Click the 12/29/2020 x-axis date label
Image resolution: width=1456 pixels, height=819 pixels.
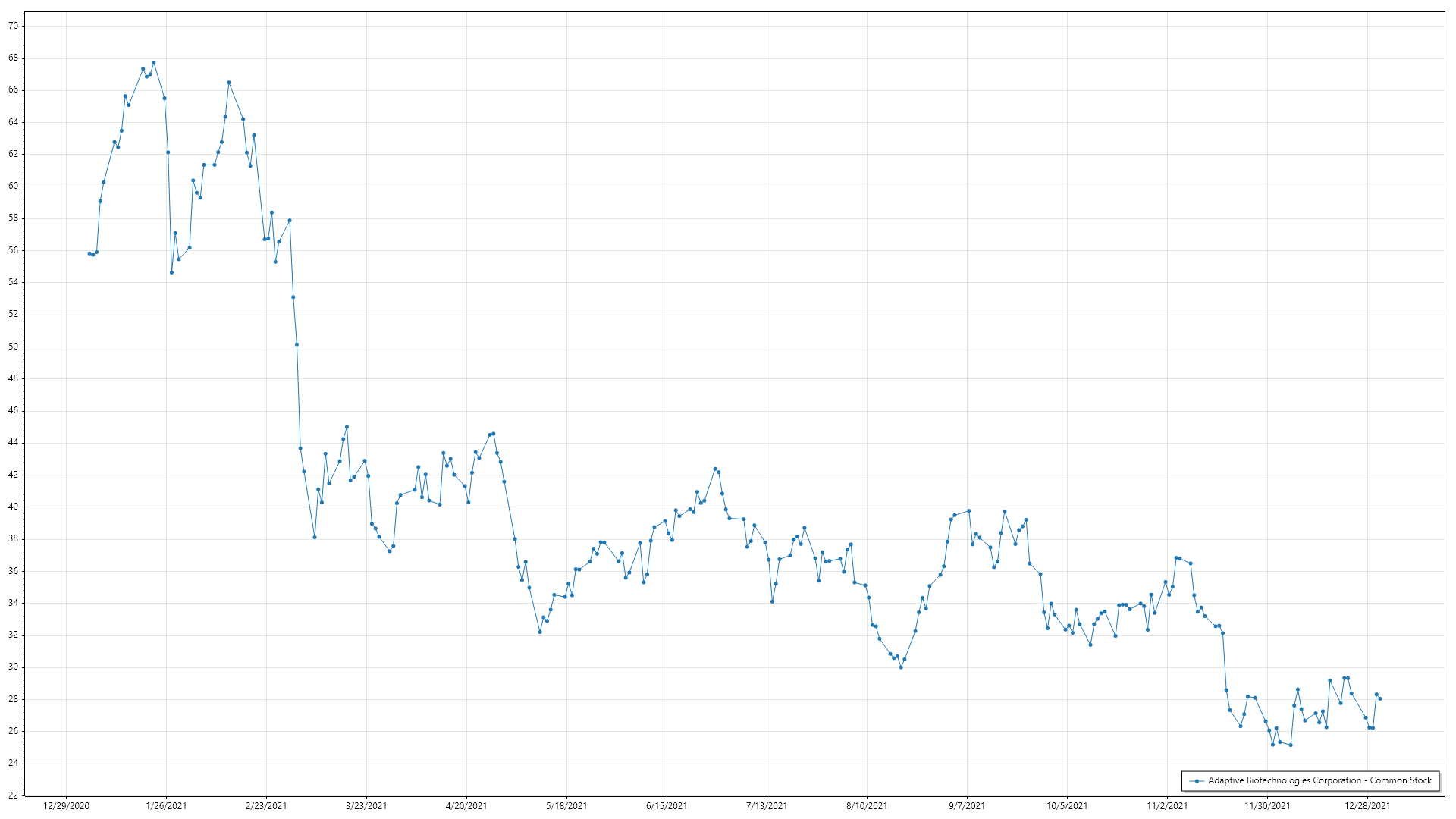click(66, 805)
